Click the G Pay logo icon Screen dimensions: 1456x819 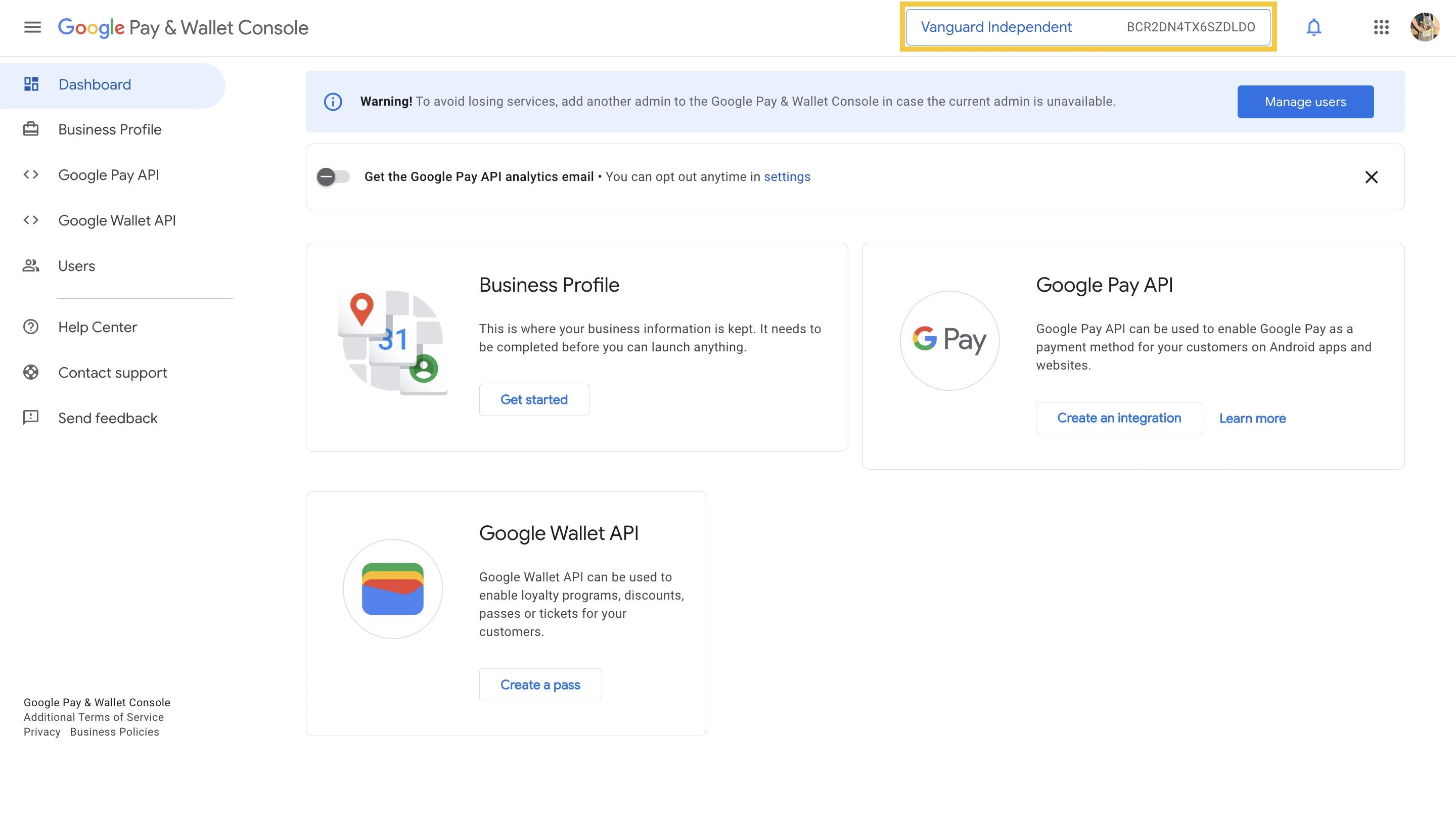coord(949,340)
